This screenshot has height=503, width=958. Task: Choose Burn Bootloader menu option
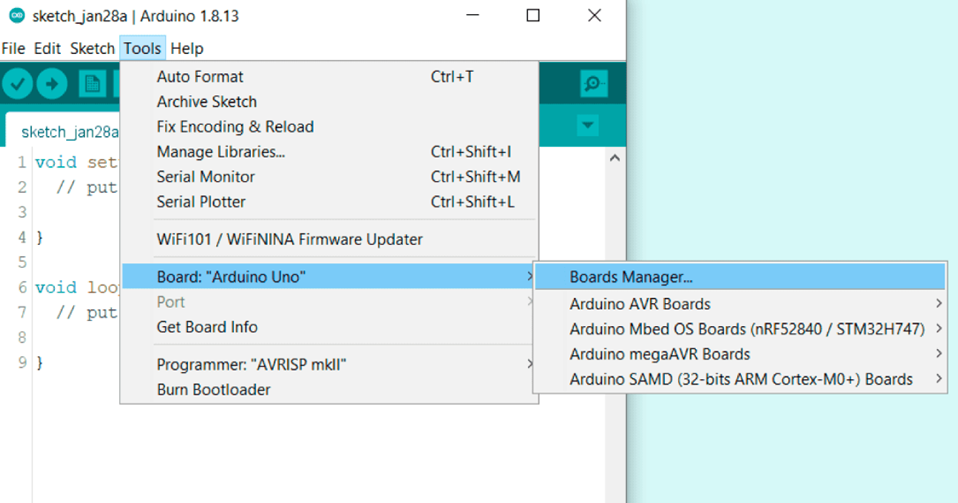pos(213,390)
